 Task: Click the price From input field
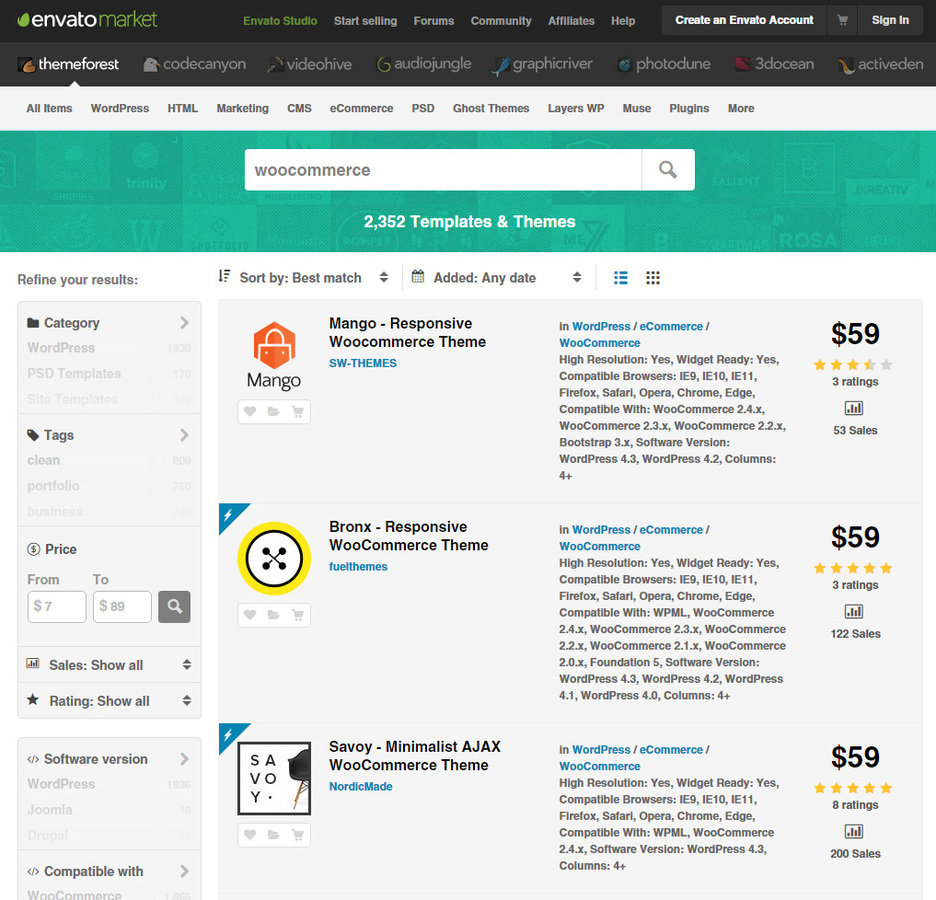[57, 606]
